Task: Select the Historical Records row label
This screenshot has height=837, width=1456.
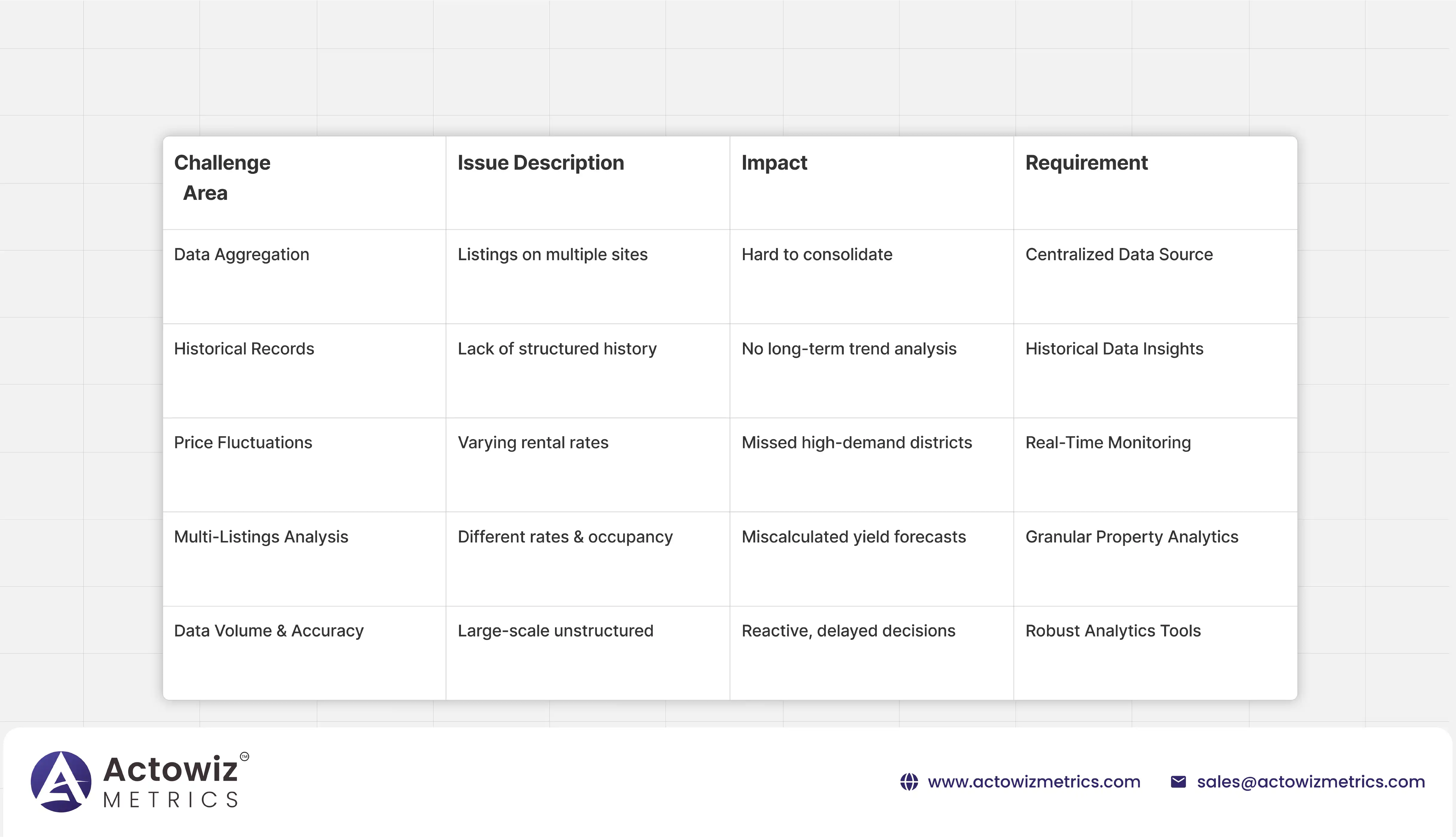Action: pyautogui.click(x=244, y=349)
